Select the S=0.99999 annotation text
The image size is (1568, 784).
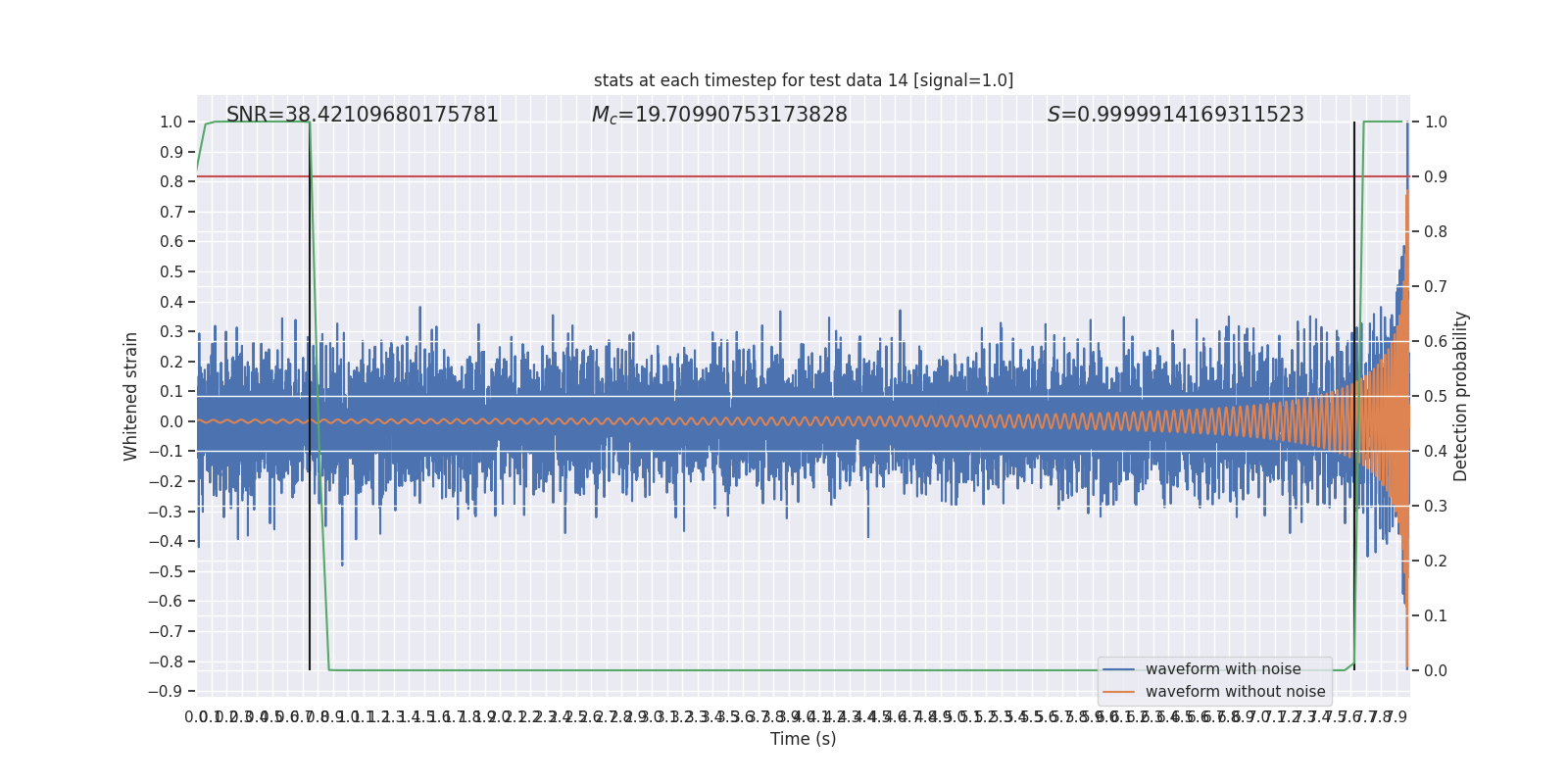coord(1175,115)
